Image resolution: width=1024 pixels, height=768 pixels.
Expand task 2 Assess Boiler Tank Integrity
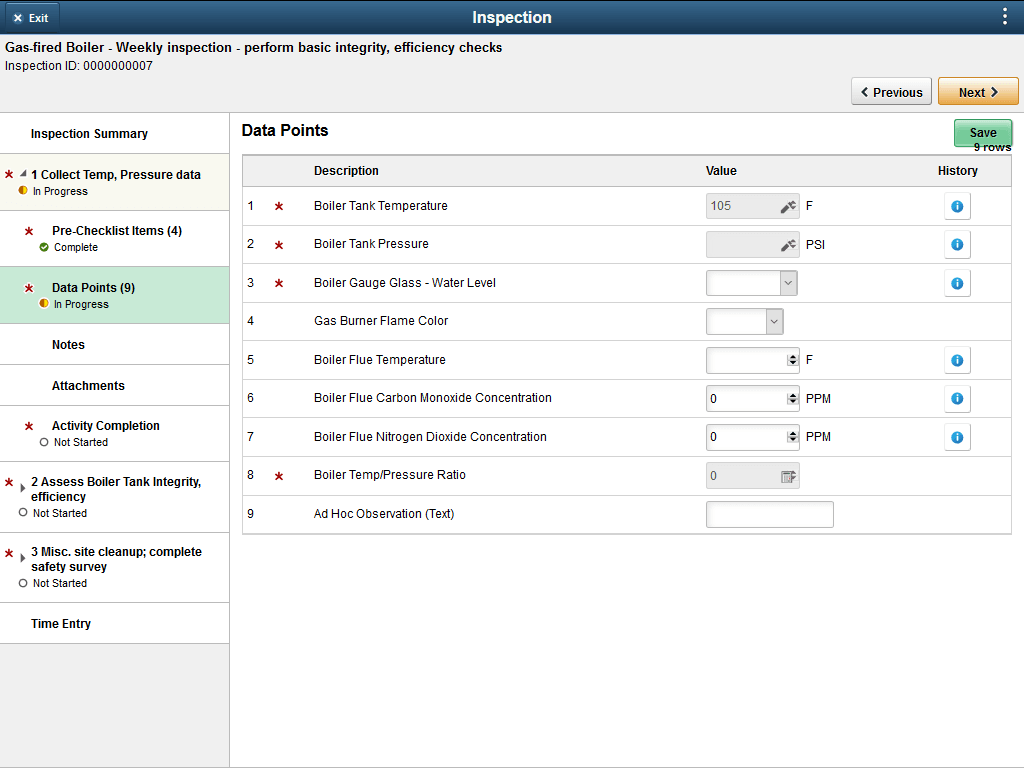tap(23, 487)
